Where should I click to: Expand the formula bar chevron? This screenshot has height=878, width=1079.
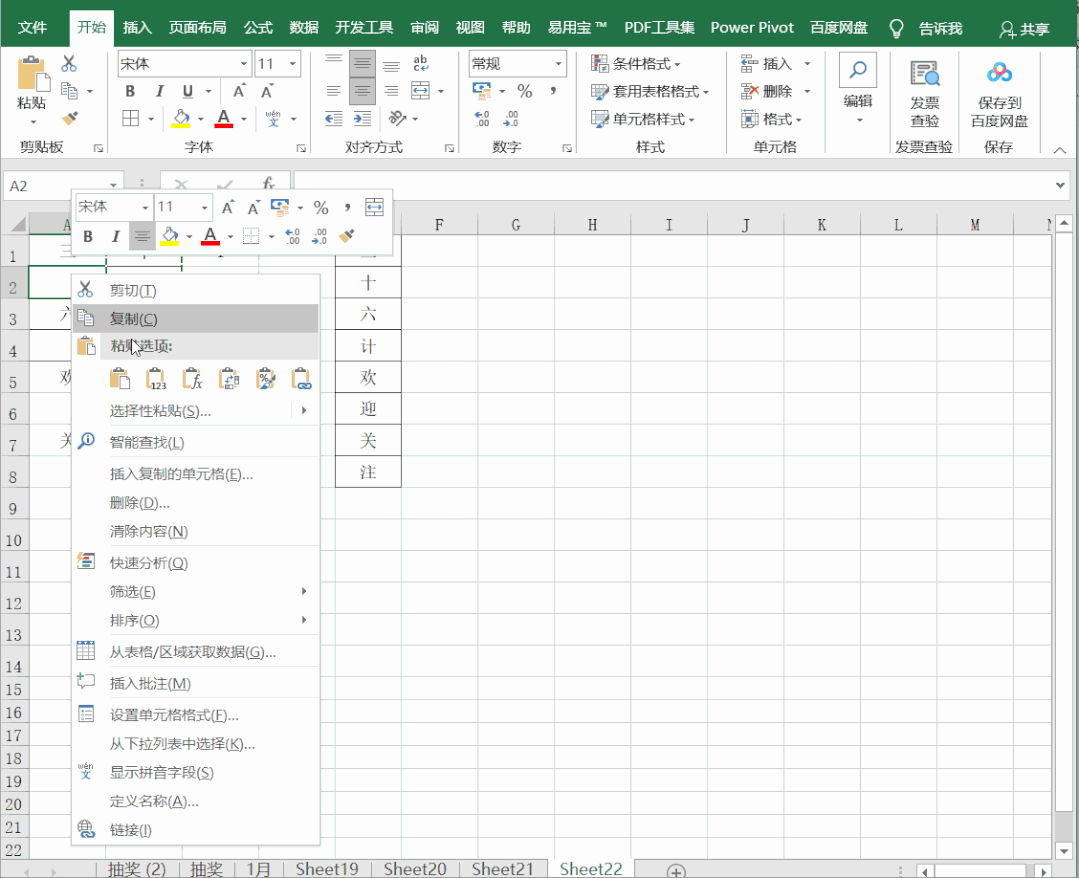point(1060,184)
